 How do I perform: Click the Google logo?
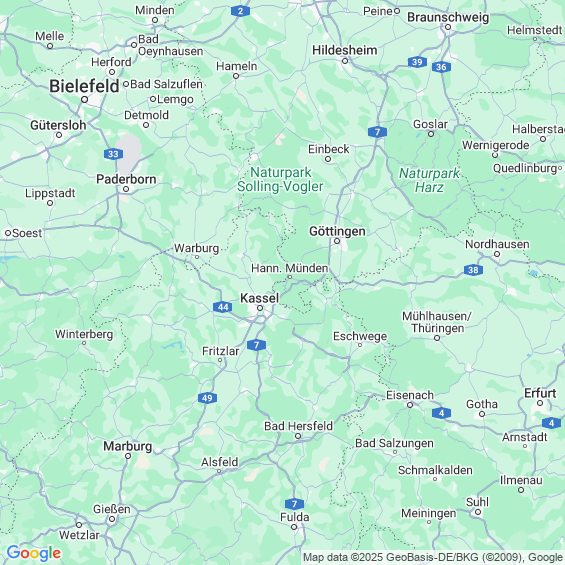pyautogui.click(x=34, y=553)
